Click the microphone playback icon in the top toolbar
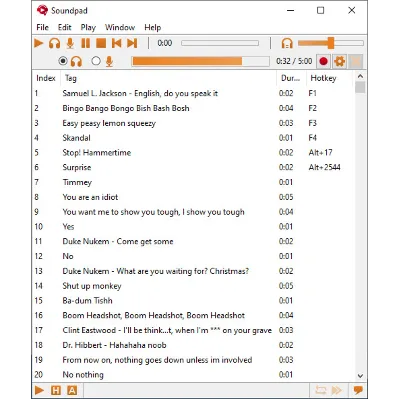This screenshot has height=400, width=400. coord(70,43)
